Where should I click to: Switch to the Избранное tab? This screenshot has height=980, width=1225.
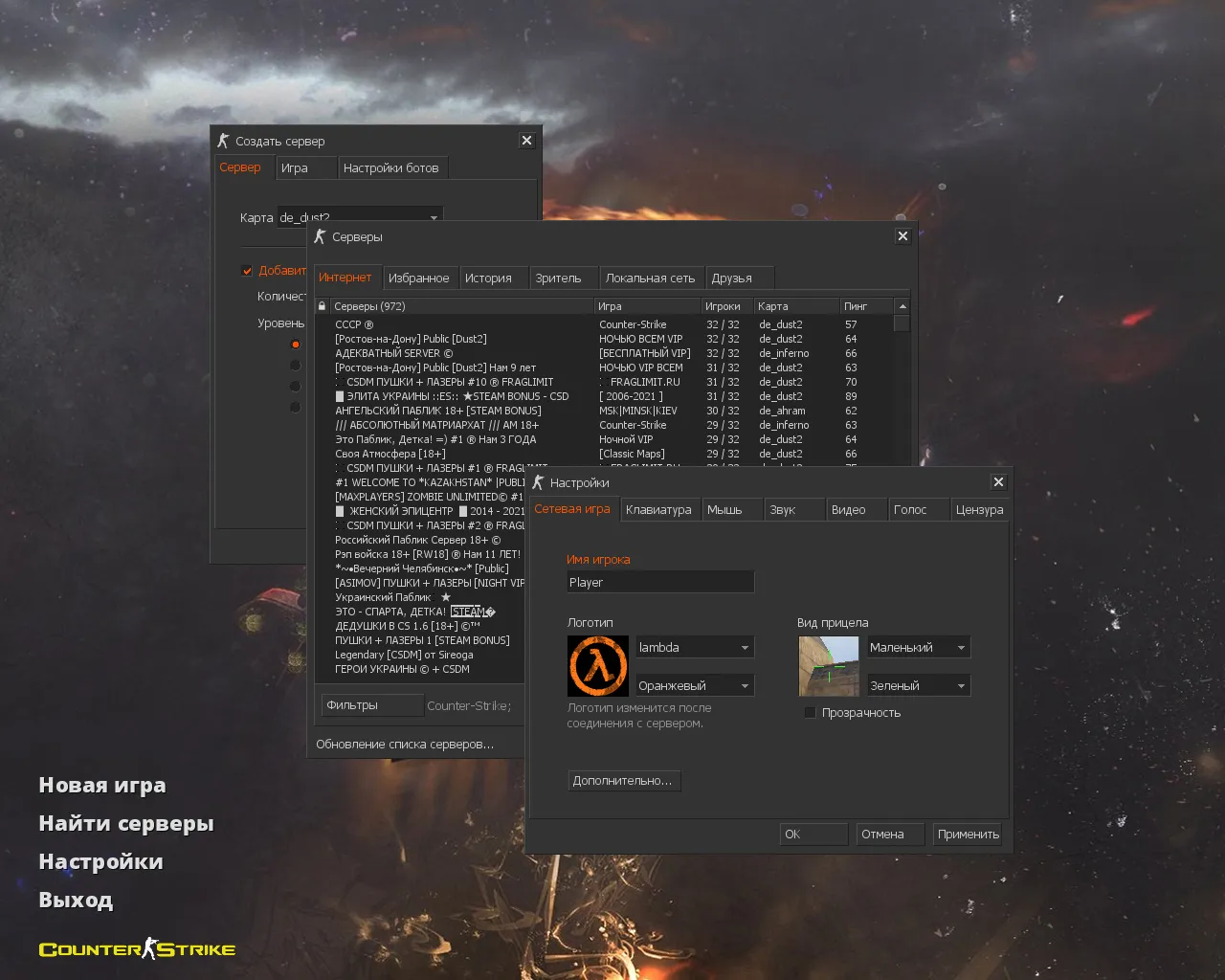tap(419, 277)
